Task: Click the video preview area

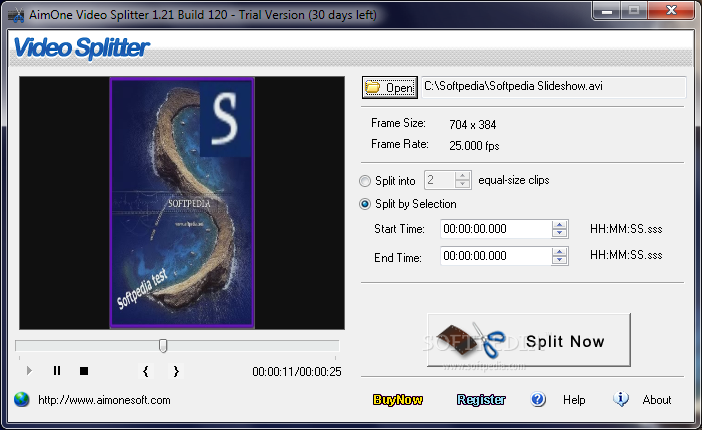Action: tap(182, 203)
